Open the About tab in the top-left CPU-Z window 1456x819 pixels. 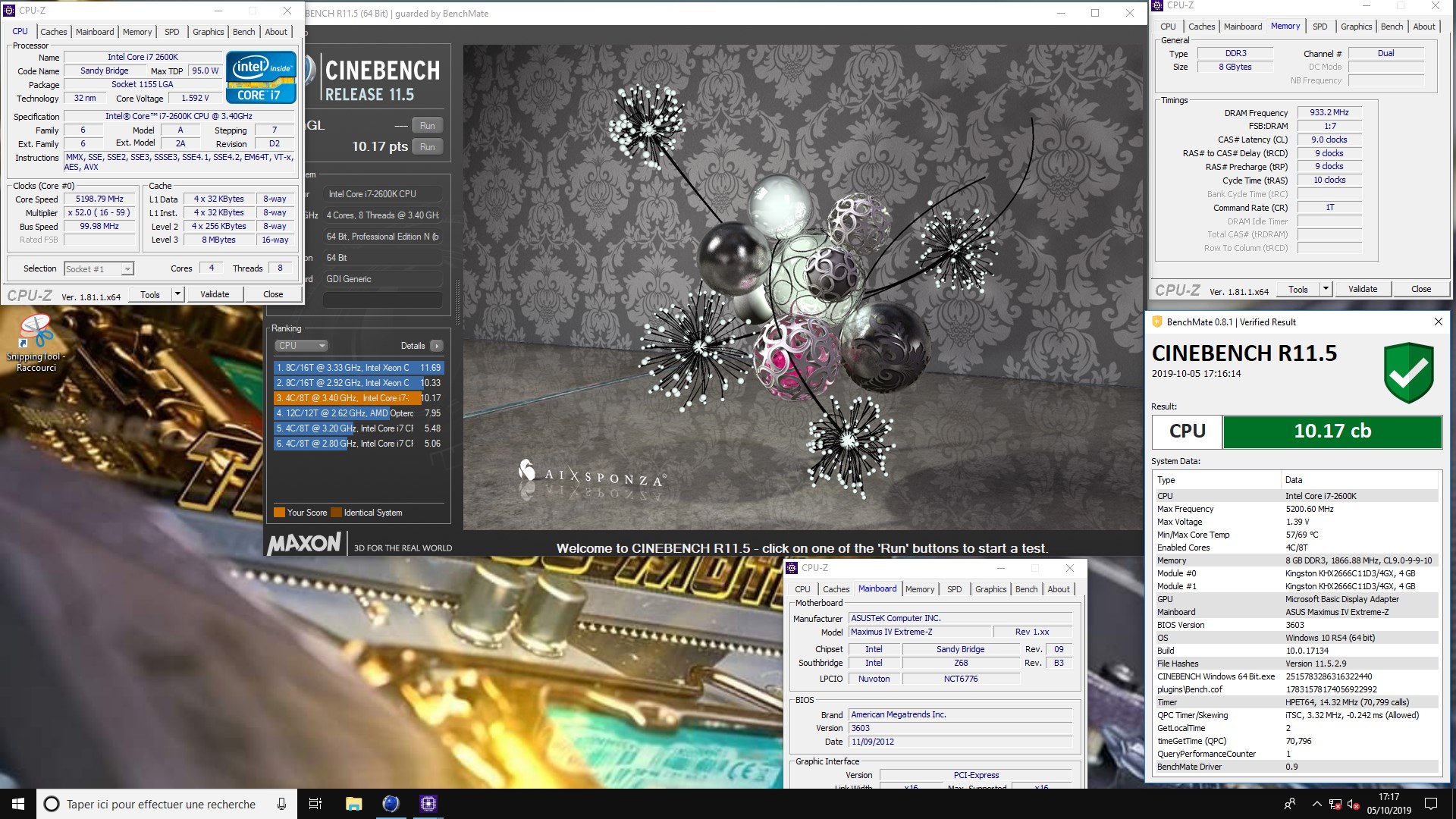276,32
